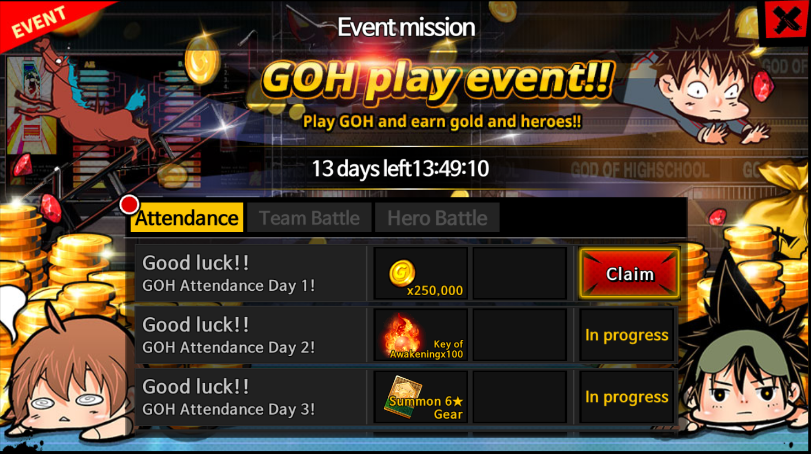Click the red notification dot on Attendance
Image resolution: width=811 pixels, height=454 pixels.
(x=129, y=205)
